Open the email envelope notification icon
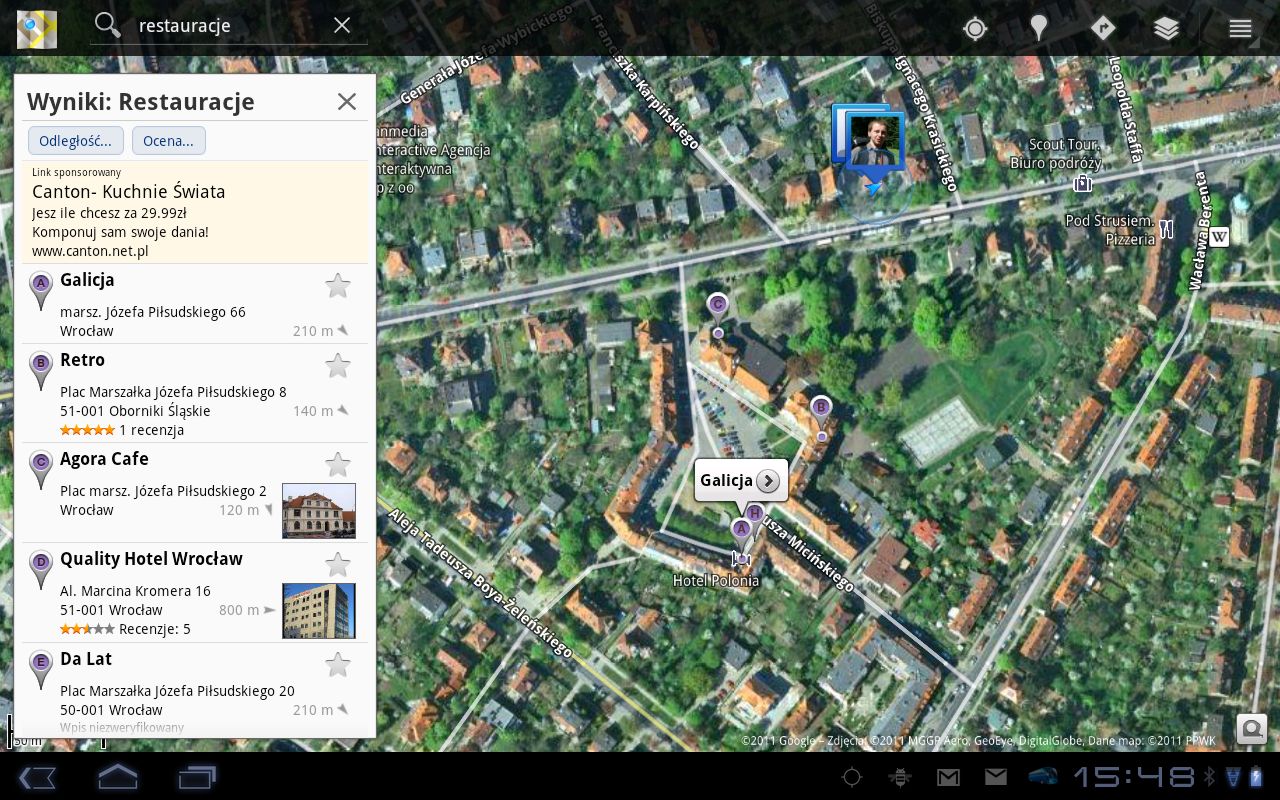The image size is (1280, 800). (x=995, y=777)
